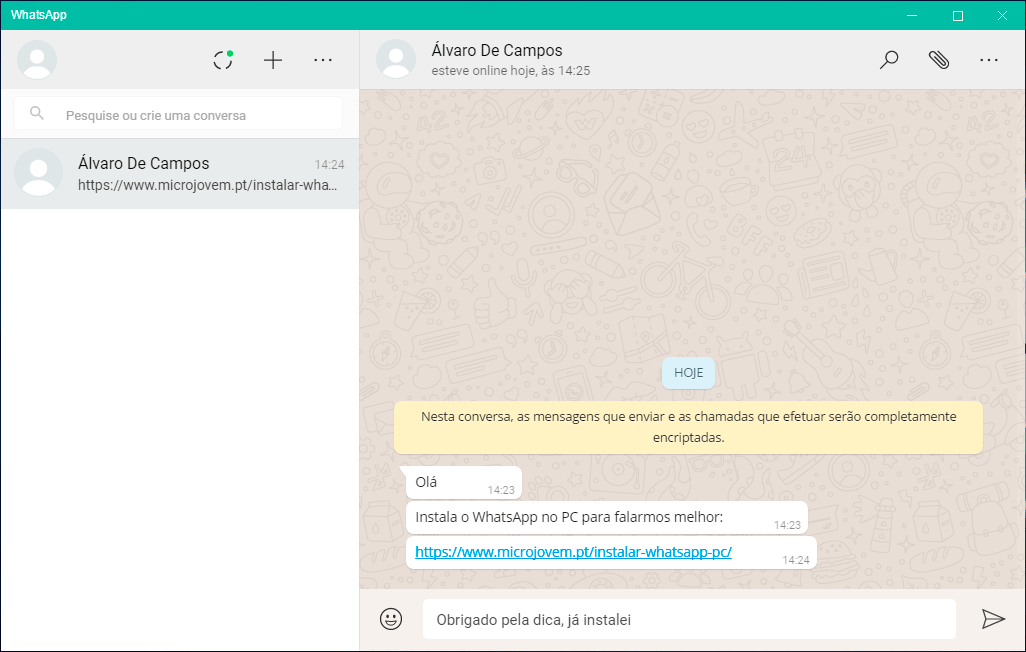This screenshot has height=652, width=1026.
Task: Open the left sidebar menu (three dots)
Action: tap(323, 60)
